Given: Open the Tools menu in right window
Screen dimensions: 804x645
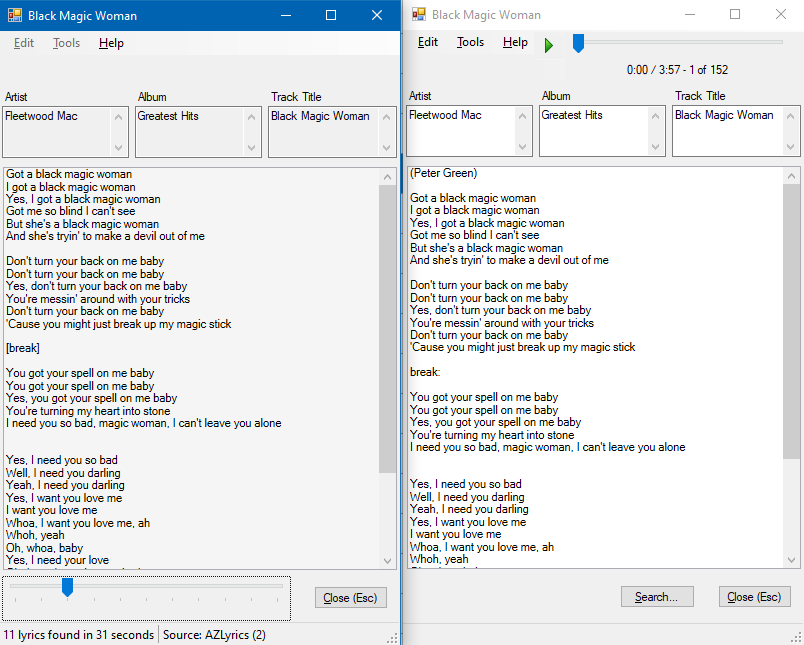Looking at the screenshot, I should [x=470, y=42].
